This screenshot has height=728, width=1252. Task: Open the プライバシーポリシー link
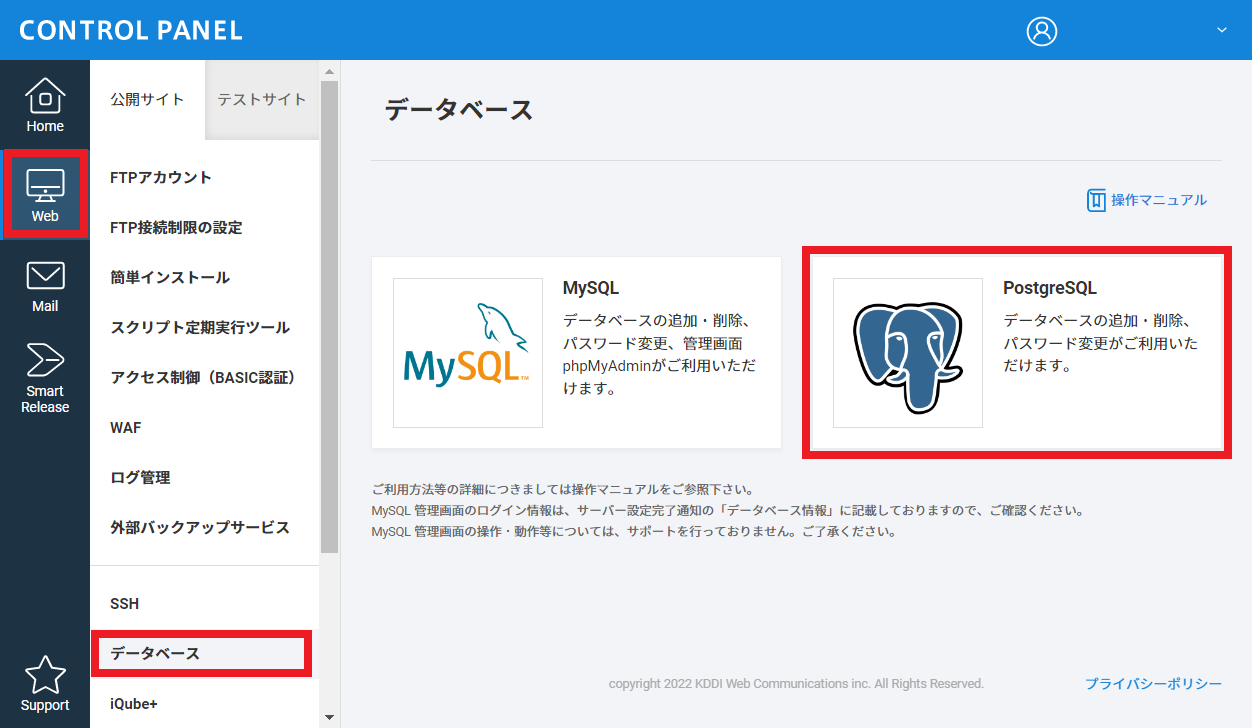tap(1153, 684)
